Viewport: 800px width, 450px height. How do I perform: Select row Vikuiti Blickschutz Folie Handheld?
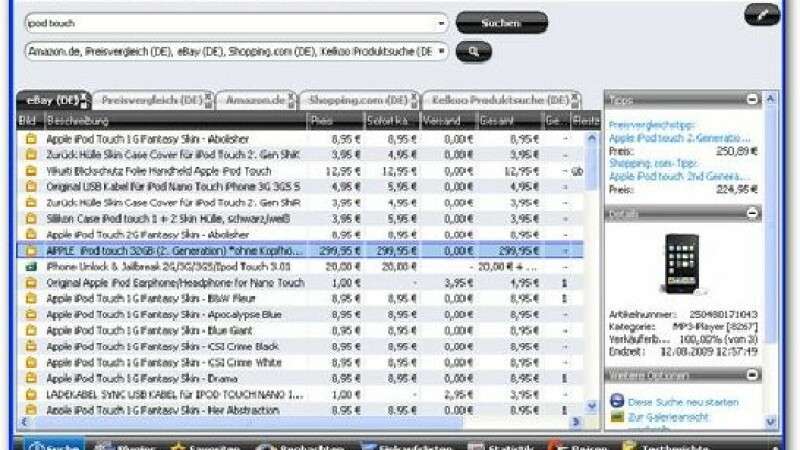pyautogui.click(x=301, y=170)
